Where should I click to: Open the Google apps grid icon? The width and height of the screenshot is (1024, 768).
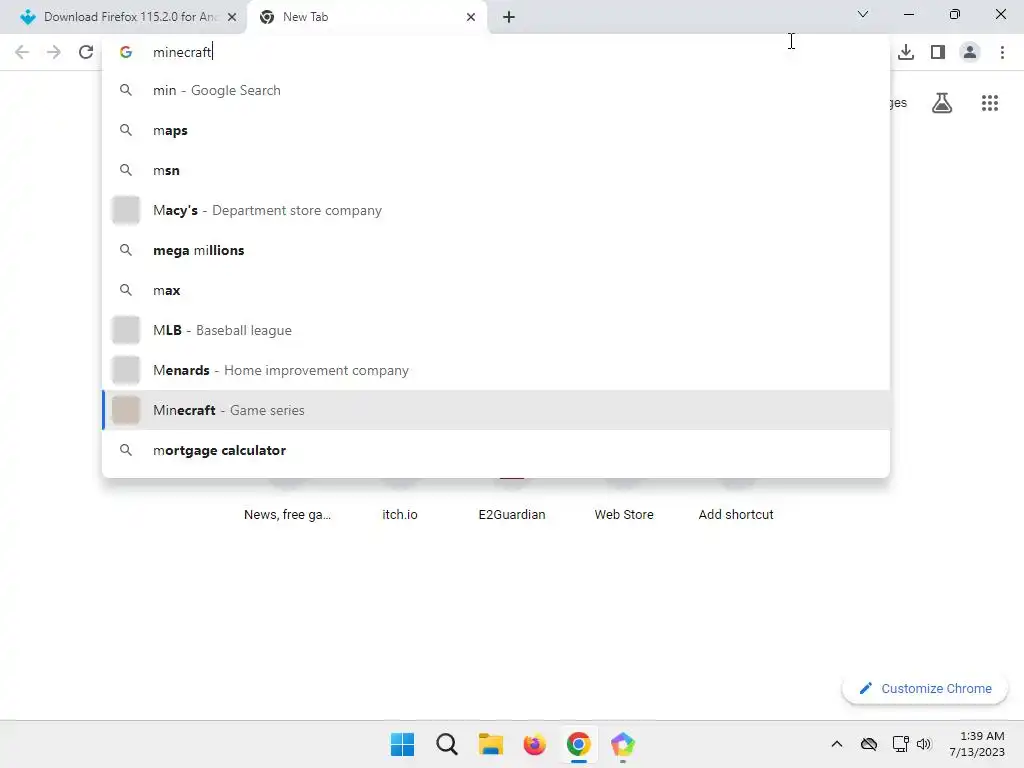tap(990, 103)
